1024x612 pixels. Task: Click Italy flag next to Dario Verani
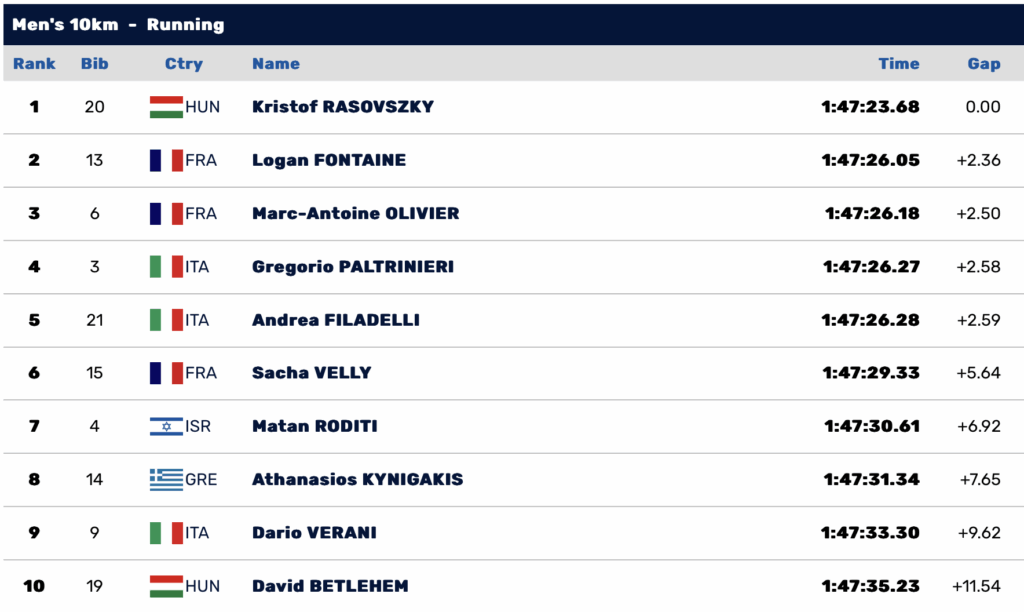pyautogui.click(x=166, y=532)
